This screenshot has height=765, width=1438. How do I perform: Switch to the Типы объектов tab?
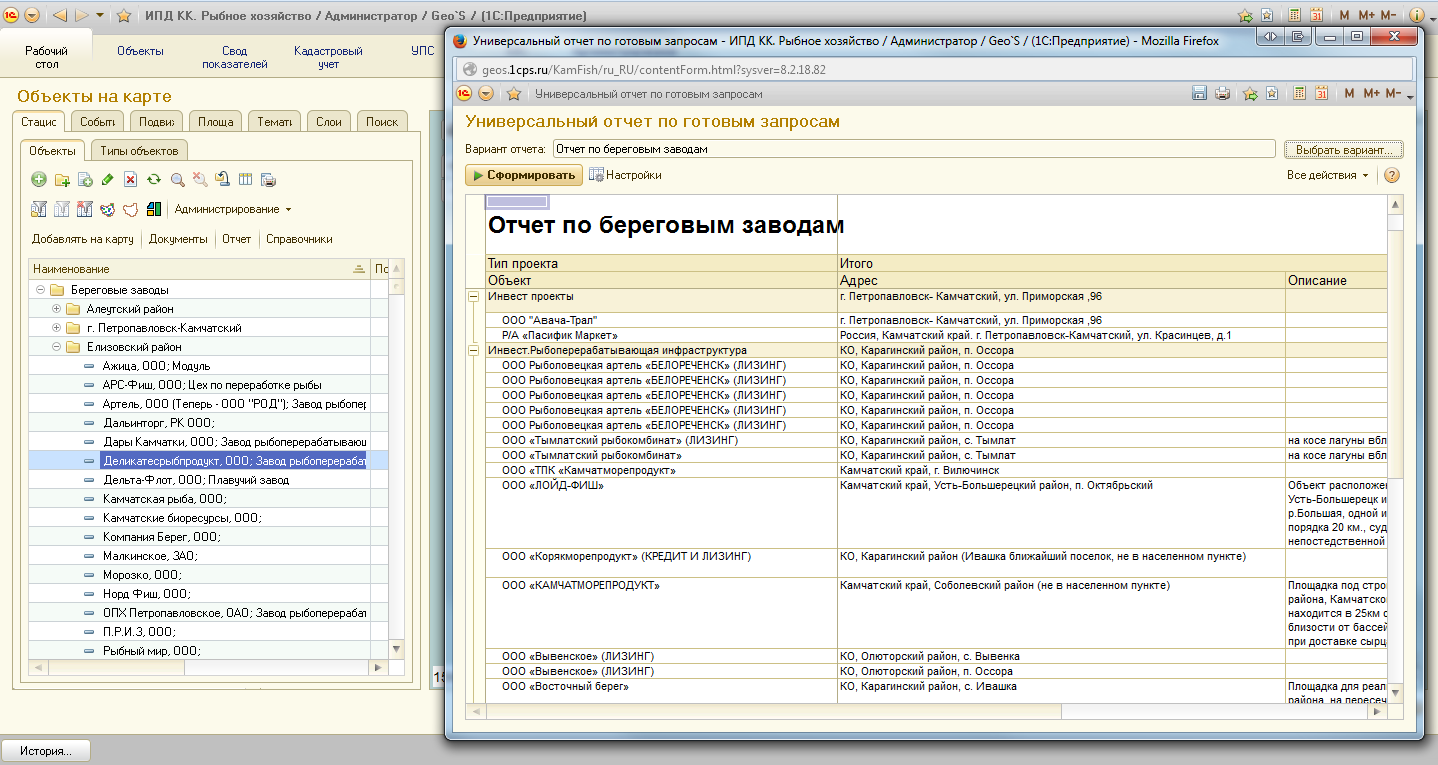coord(139,151)
